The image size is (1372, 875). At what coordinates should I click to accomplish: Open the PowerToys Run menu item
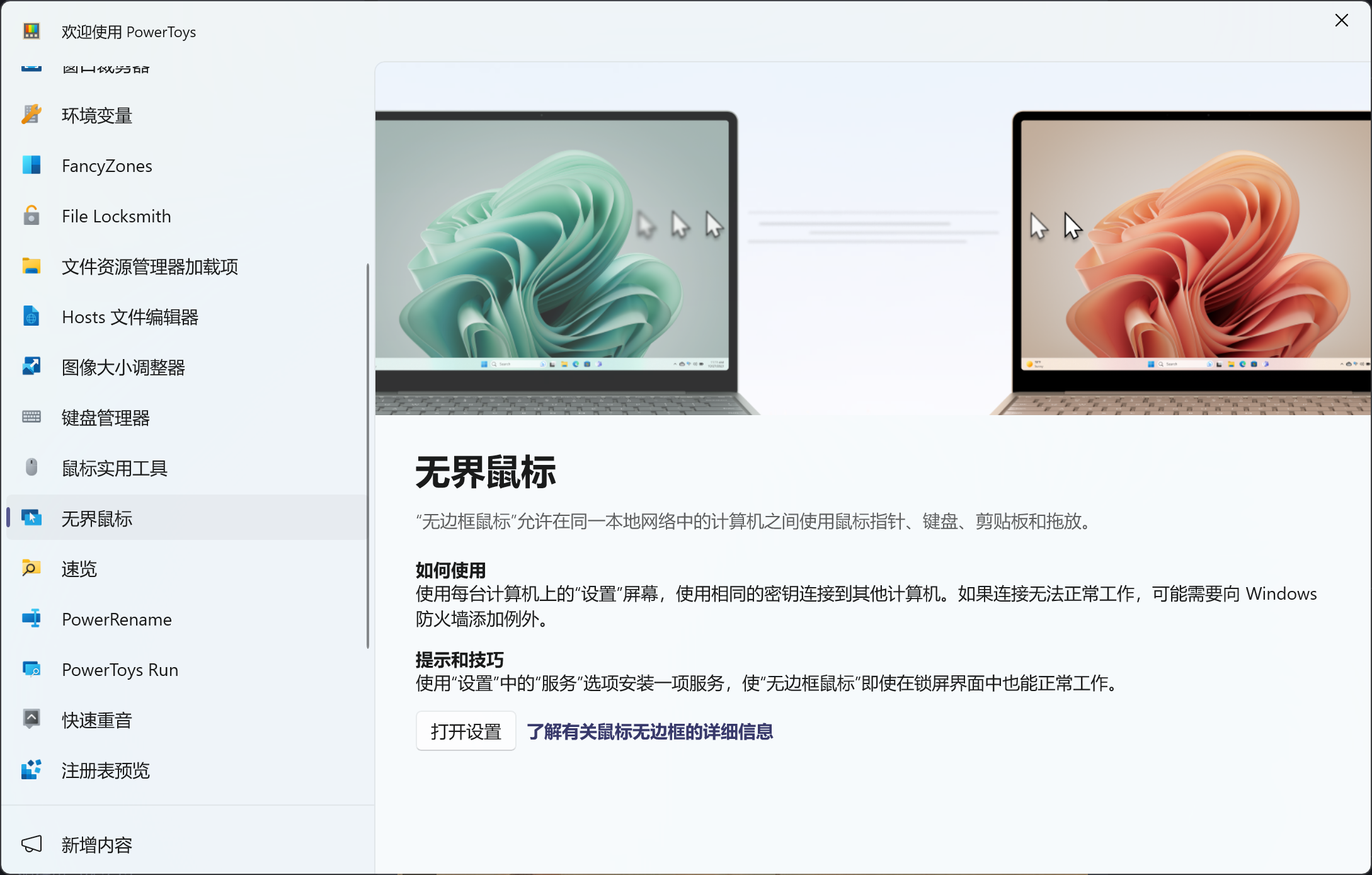[x=186, y=669]
